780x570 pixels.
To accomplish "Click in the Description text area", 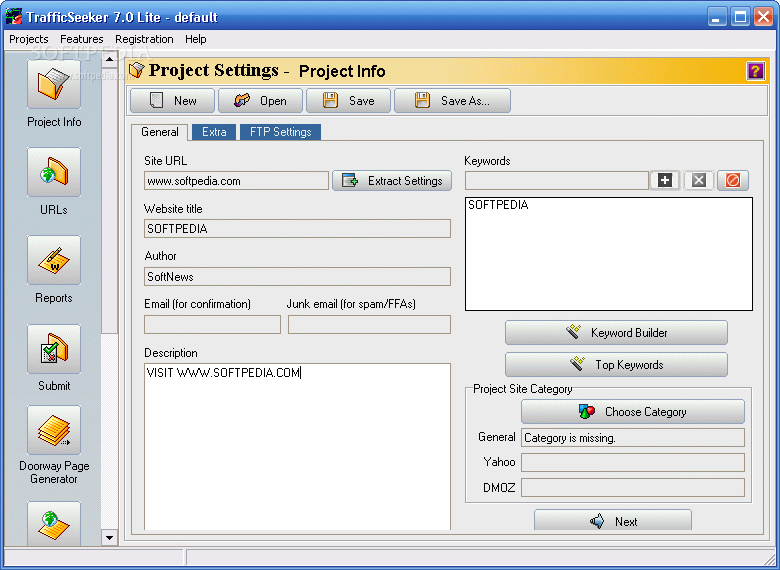I will pyautogui.click(x=297, y=447).
